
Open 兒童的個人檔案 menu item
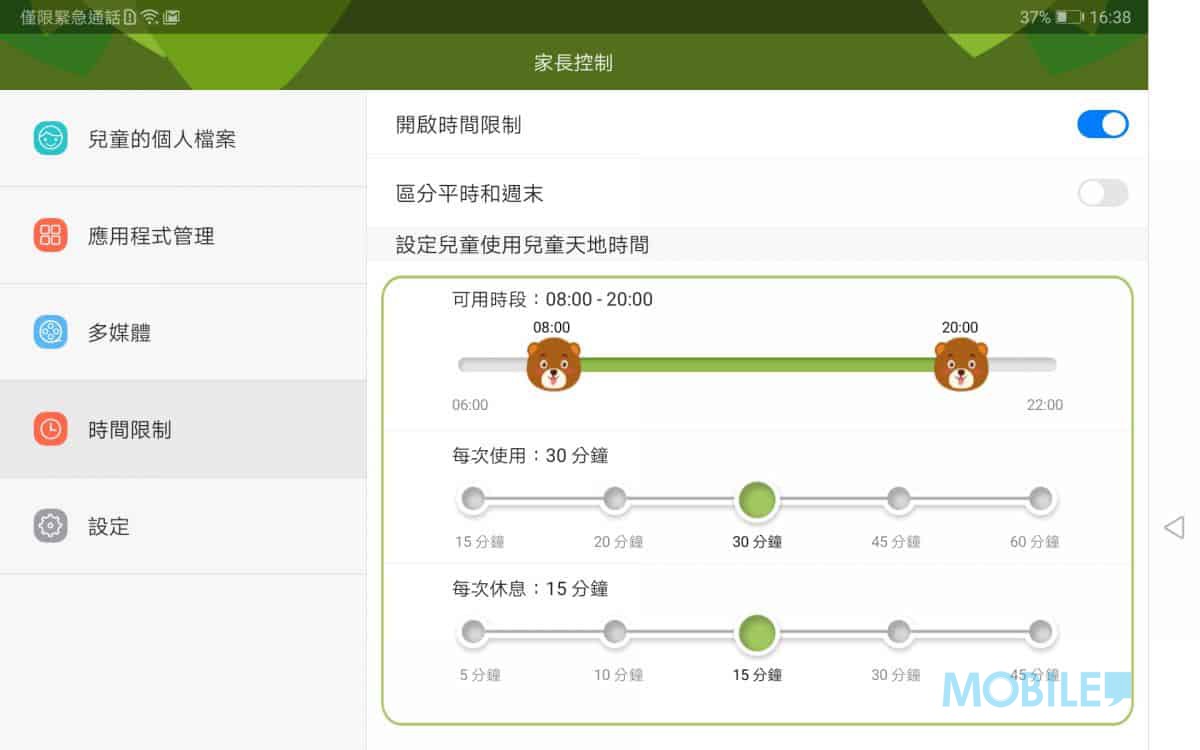click(183, 138)
